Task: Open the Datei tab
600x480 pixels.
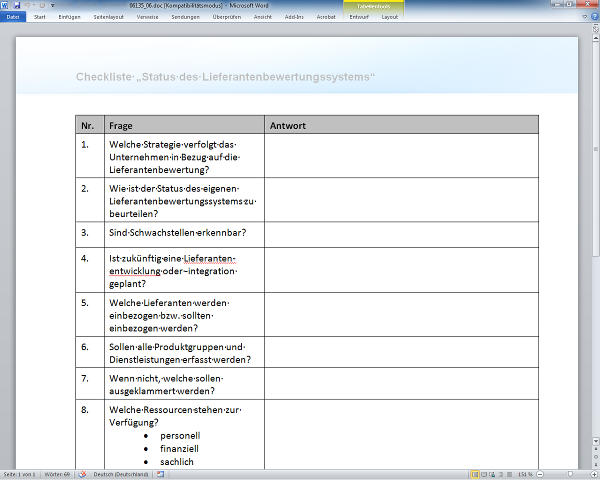Action: pos(13,17)
